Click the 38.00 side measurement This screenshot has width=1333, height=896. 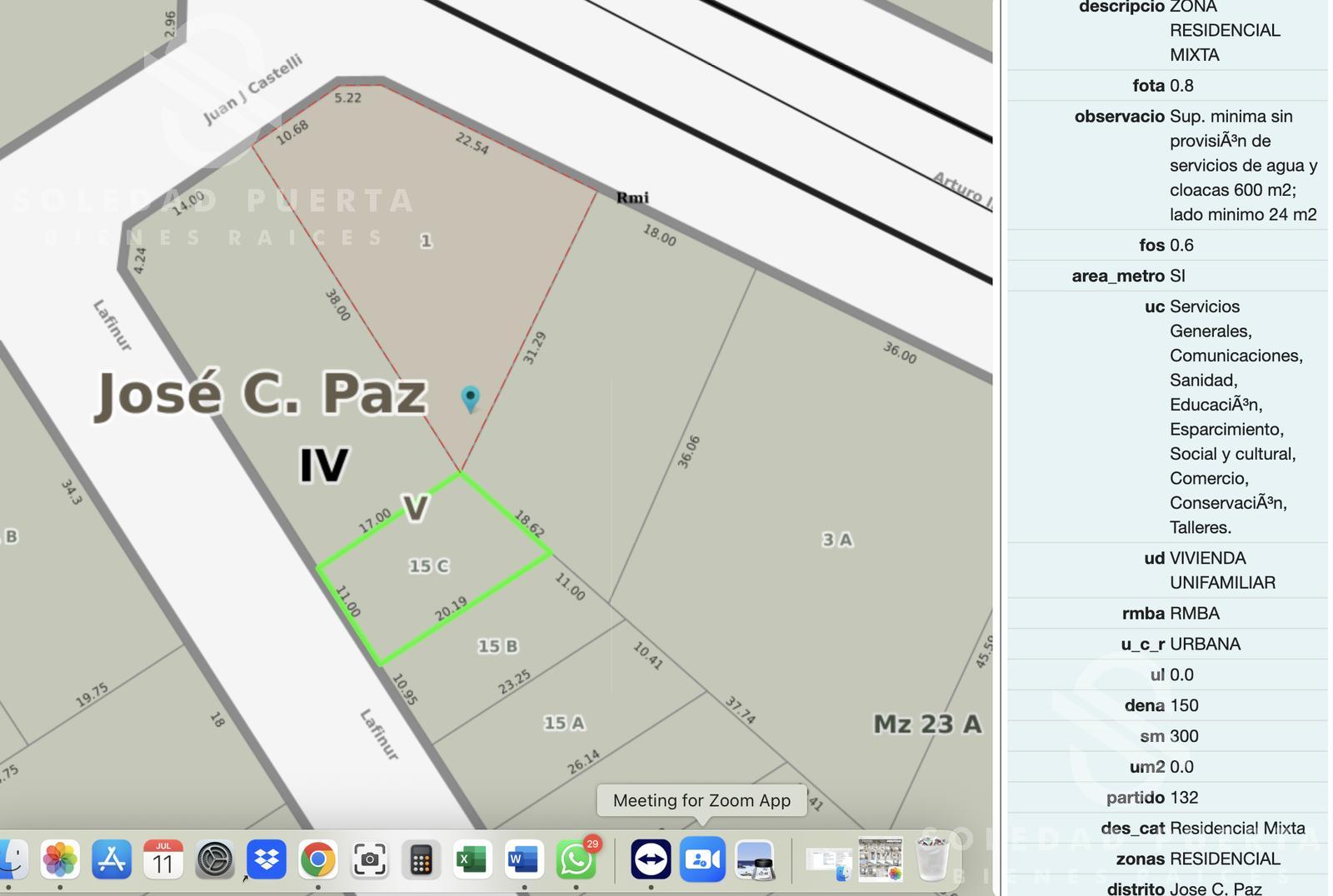pos(337,306)
